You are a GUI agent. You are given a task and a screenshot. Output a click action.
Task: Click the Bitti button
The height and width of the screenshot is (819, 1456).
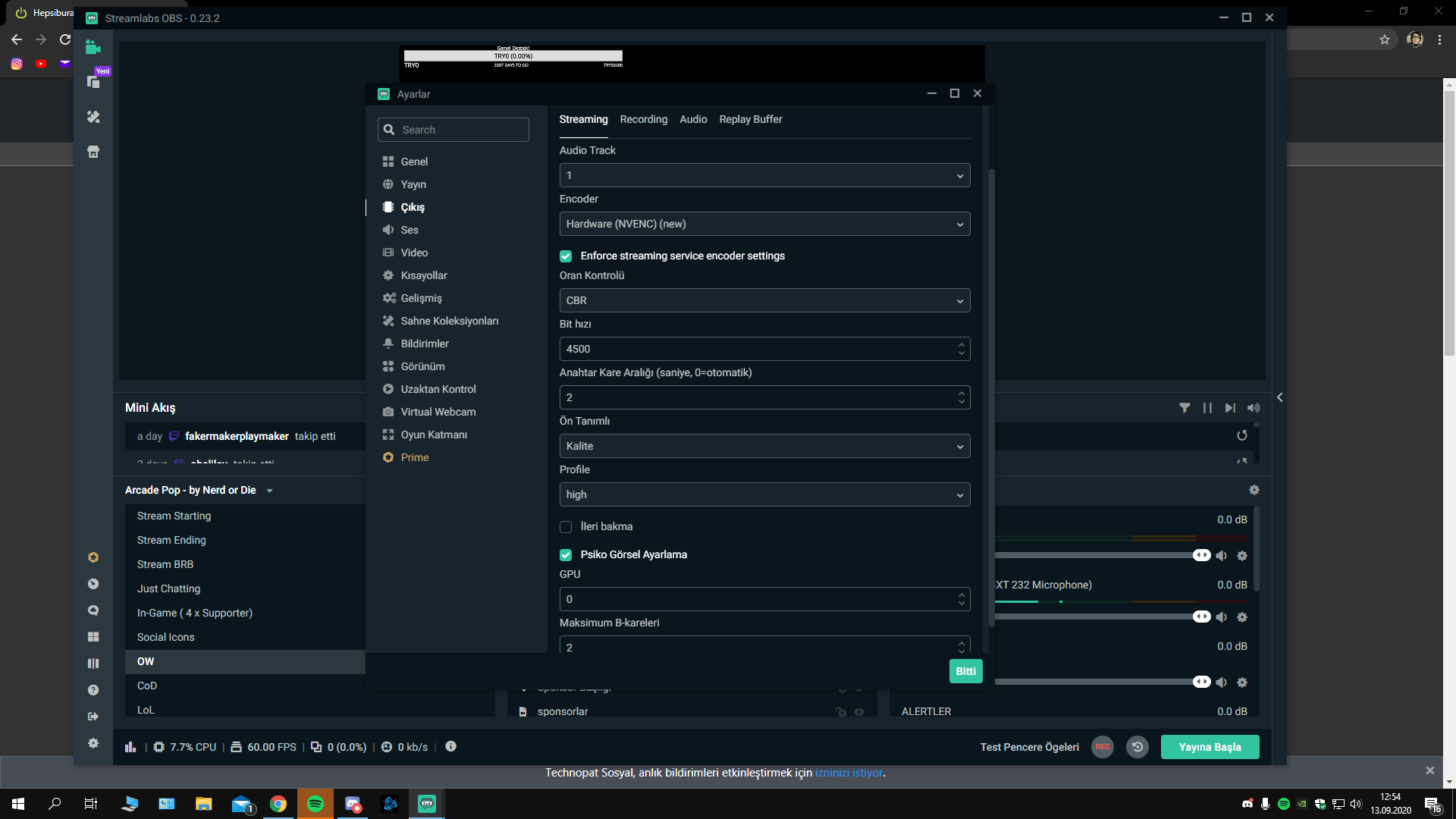click(x=965, y=671)
